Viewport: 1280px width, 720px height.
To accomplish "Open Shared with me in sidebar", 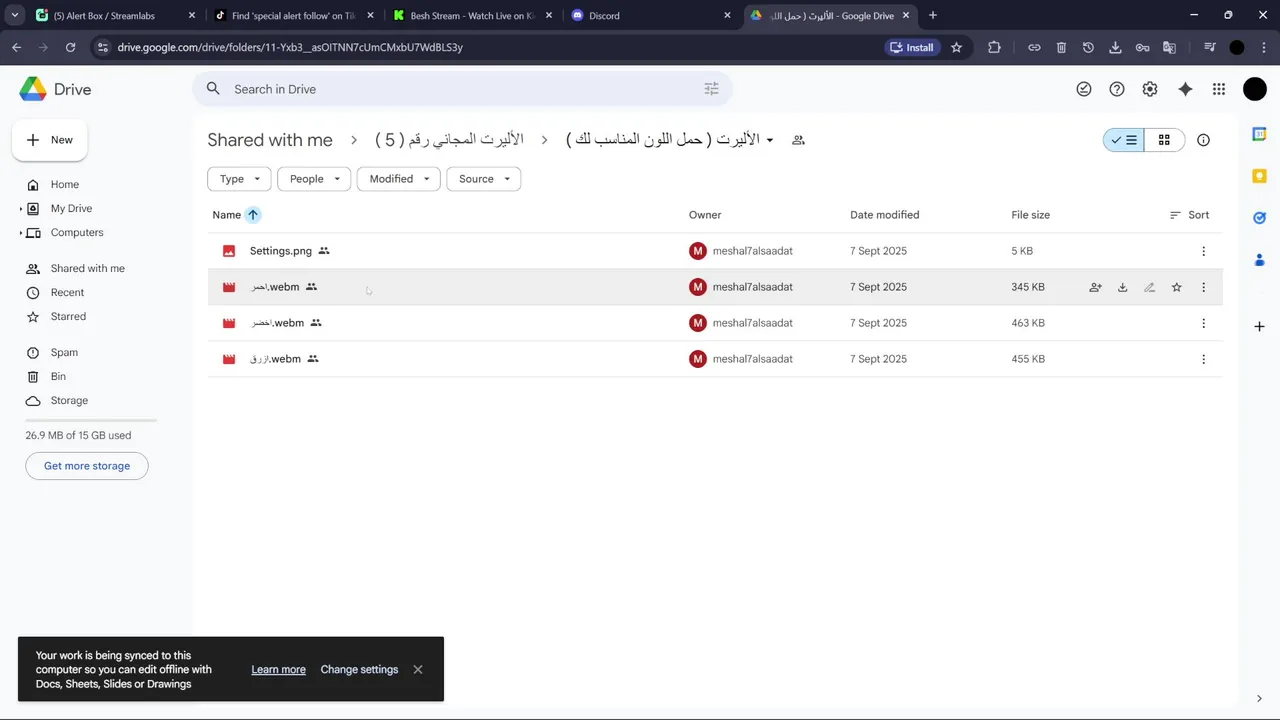I will coord(88,269).
